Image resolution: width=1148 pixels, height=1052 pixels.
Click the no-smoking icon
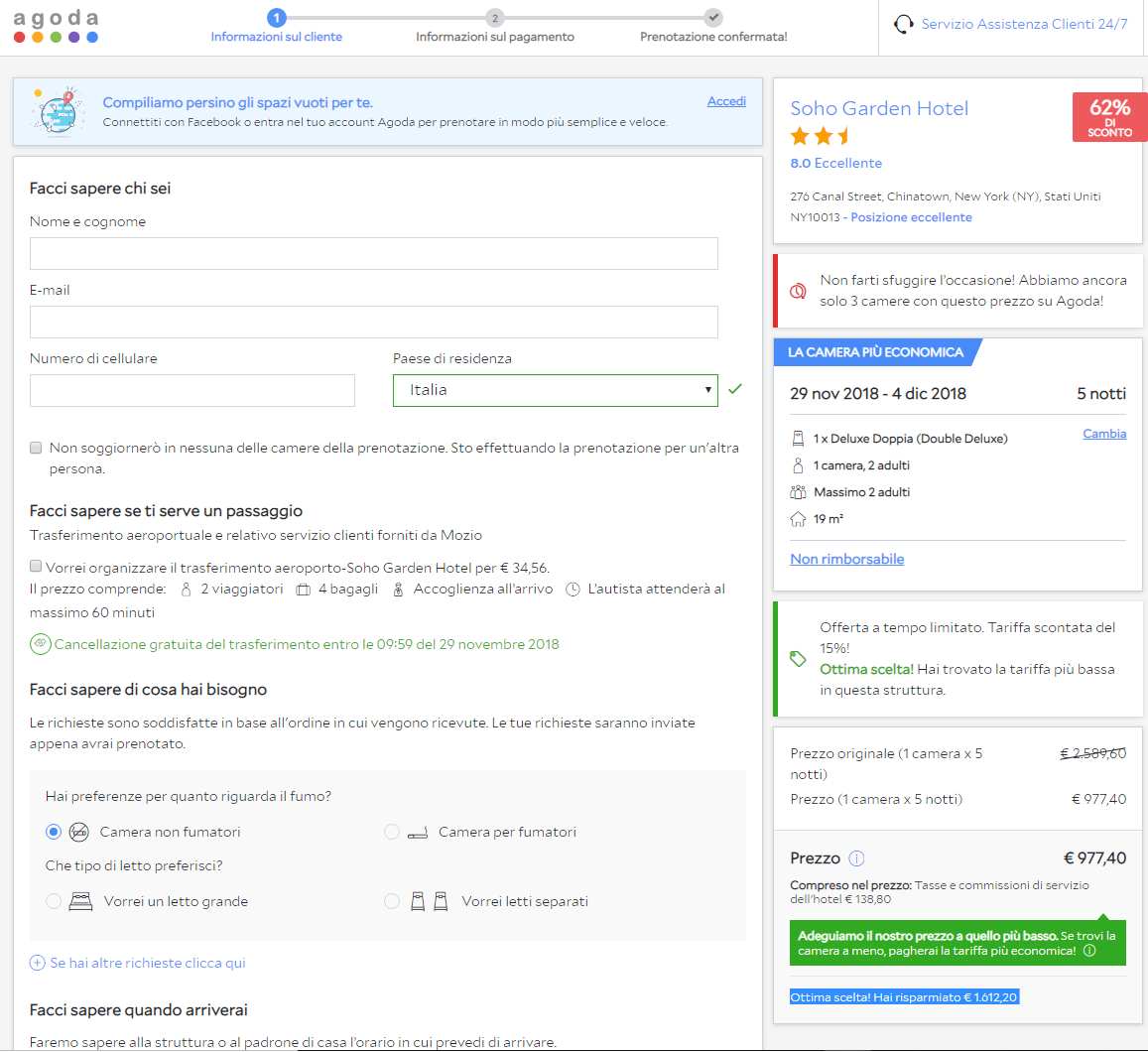pyautogui.click(x=79, y=833)
